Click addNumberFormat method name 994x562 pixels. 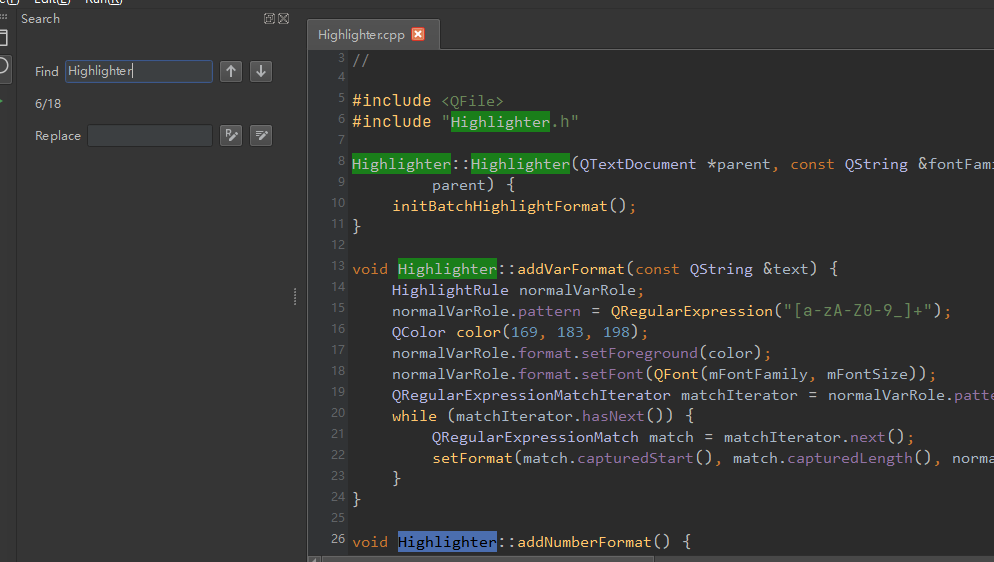pos(584,542)
